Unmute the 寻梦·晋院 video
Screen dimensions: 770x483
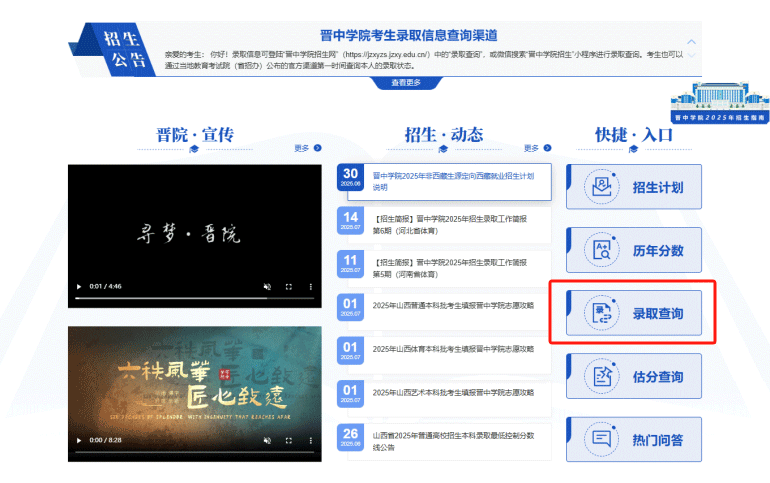(x=266, y=287)
